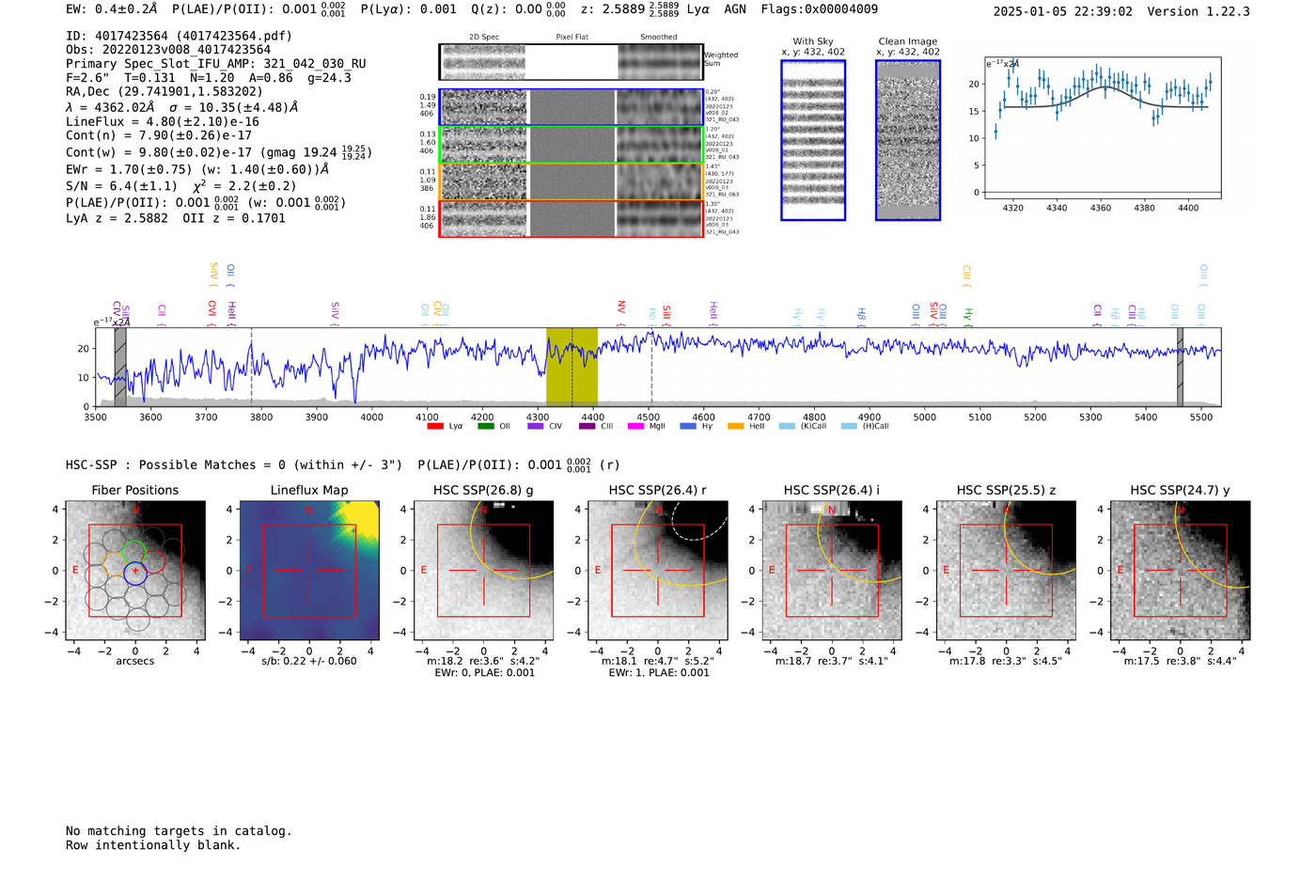1316x896 pixels.
Task: Select the red-bordered 2D spectrum row
Action: click(571, 218)
